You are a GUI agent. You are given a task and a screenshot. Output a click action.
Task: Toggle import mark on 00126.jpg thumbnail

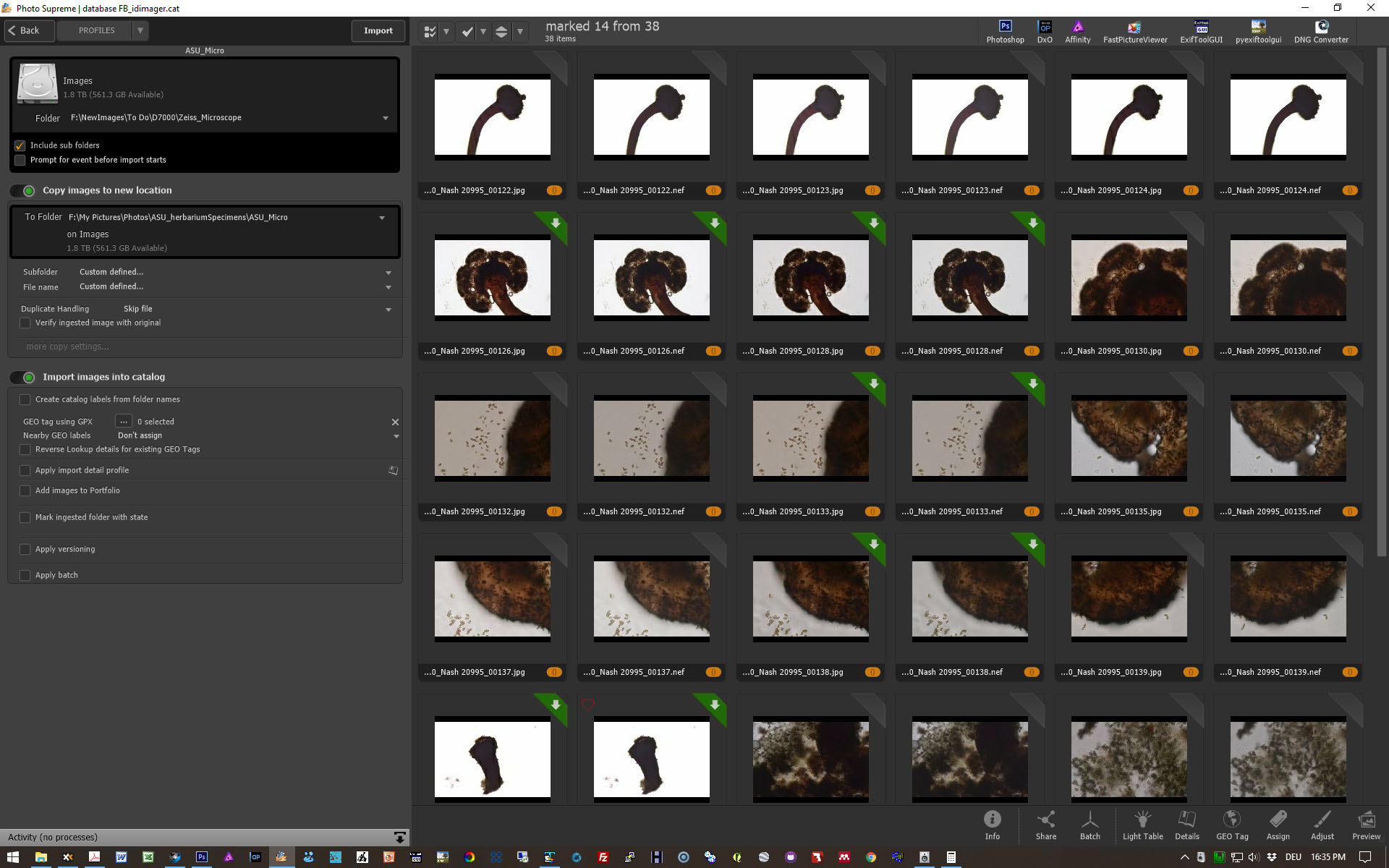(555, 224)
